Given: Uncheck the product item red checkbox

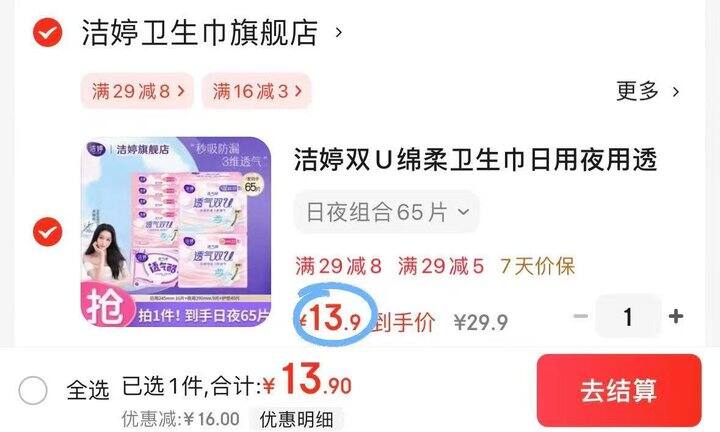Looking at the screenshot, I should (x=48, y=232).
